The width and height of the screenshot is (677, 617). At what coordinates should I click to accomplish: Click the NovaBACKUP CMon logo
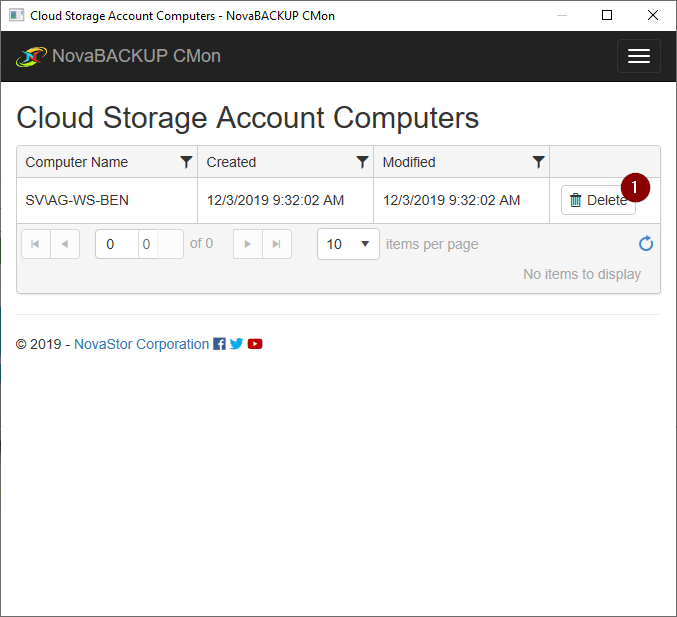(31, 57)
